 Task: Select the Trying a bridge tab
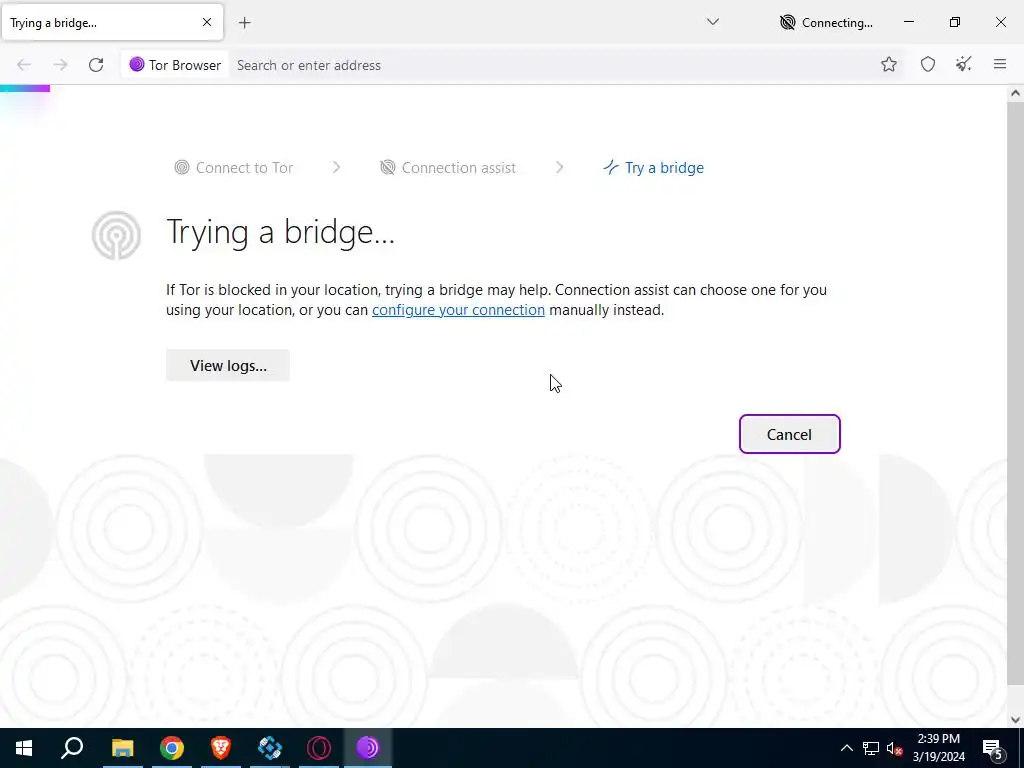coord(112,23)
